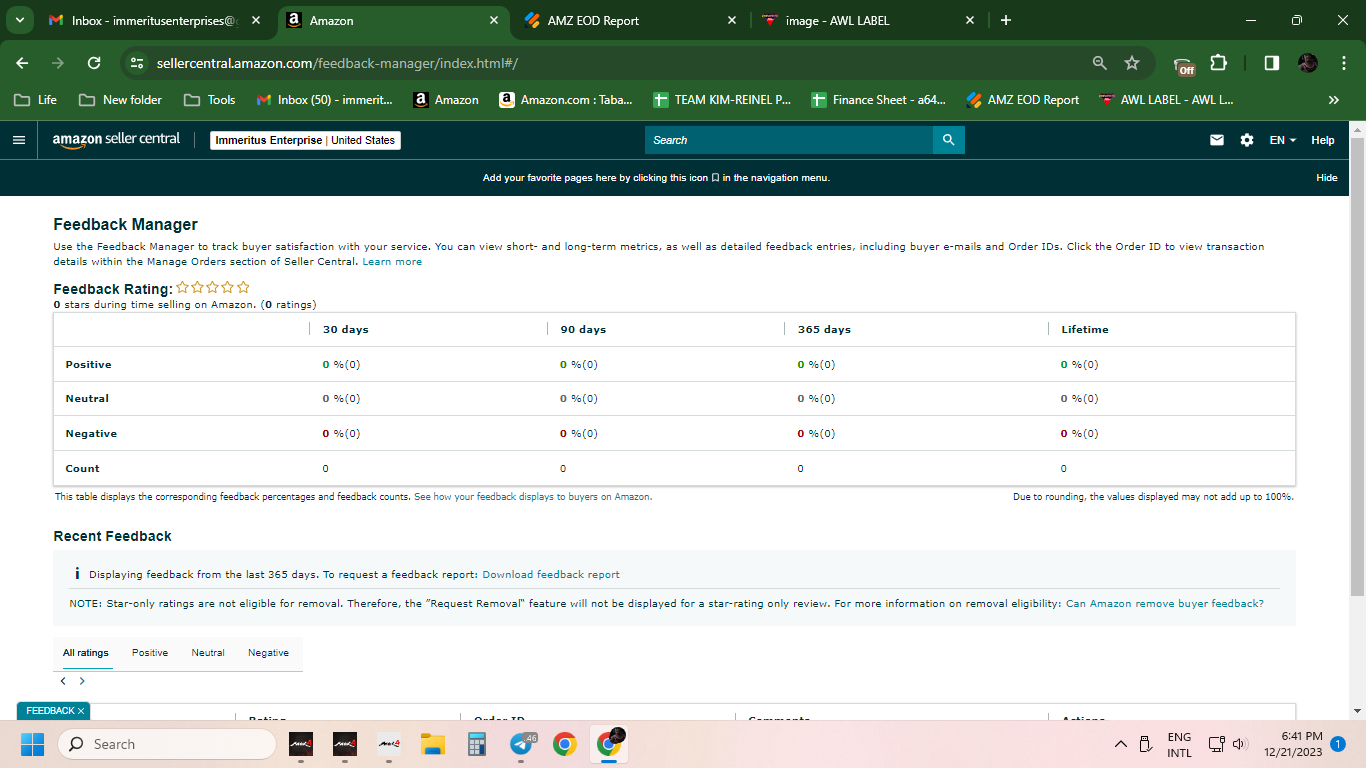Viewport: 1366px width, 768px height.
Task: Hide the favorites bar with Hide
Action: (x=1326, y=178)
